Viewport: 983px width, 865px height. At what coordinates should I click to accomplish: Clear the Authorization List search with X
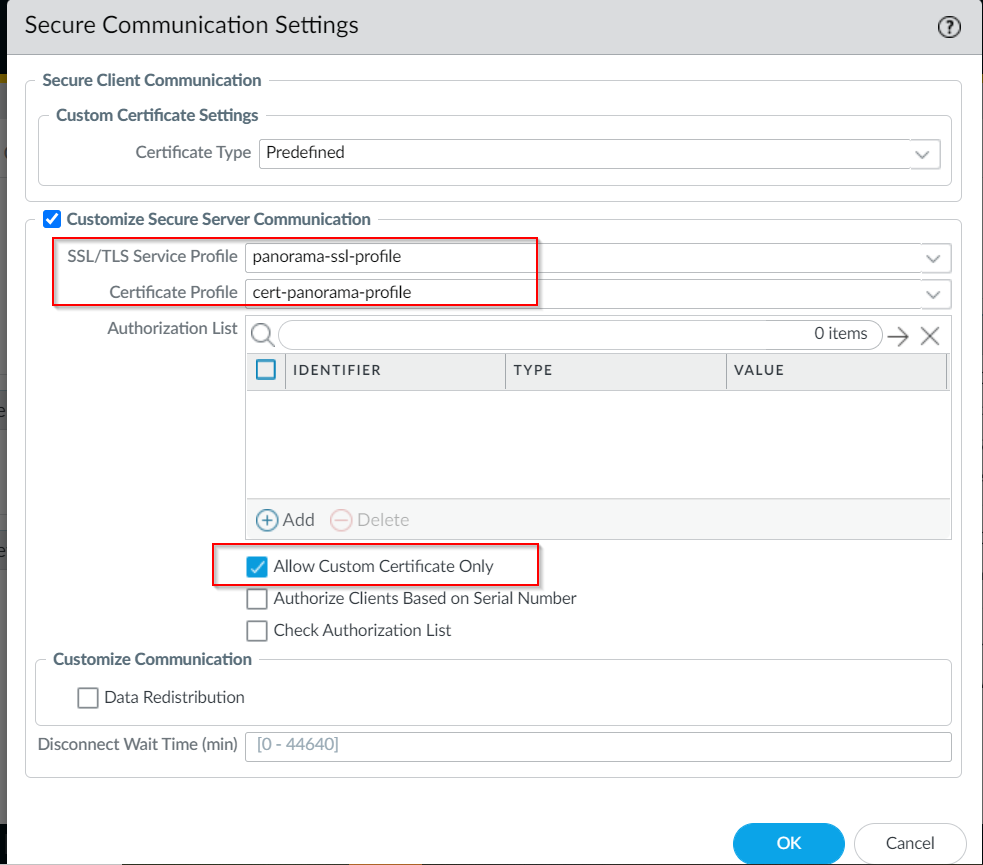point(930,336)
